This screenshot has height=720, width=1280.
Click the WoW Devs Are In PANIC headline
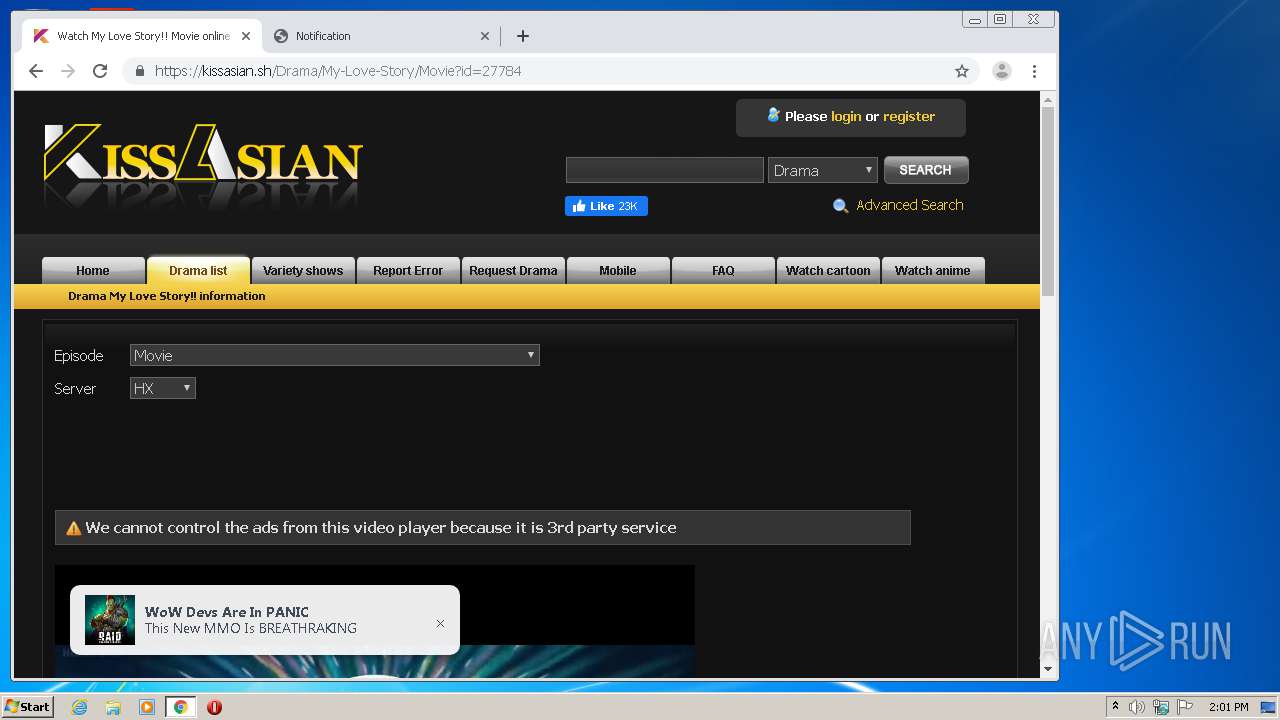(x=227, y=612)
